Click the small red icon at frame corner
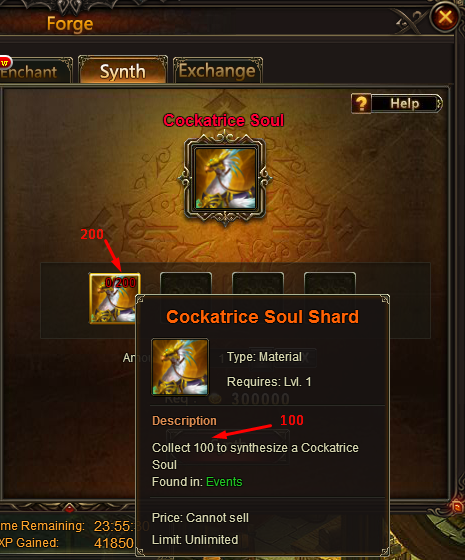The image size is (465, 560). click(x=457, y=505)
